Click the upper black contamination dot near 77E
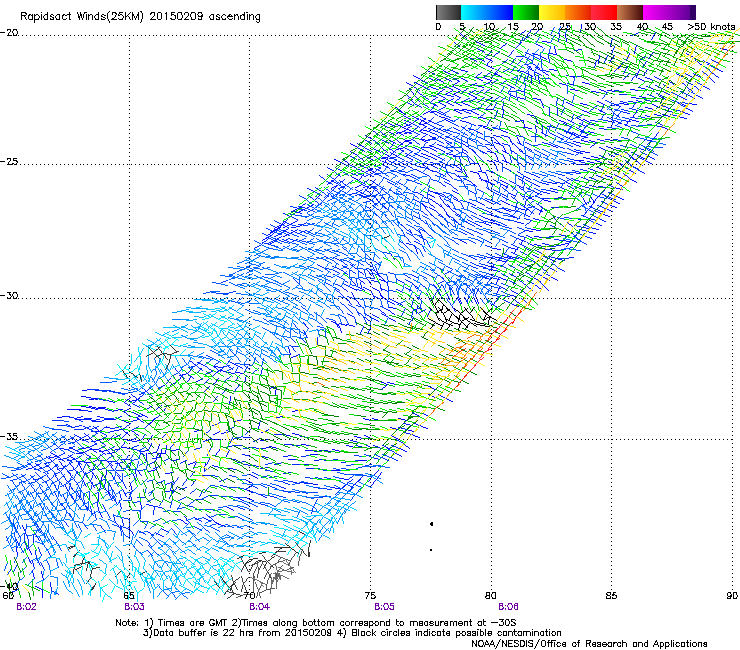 click(x=431, y=524)
